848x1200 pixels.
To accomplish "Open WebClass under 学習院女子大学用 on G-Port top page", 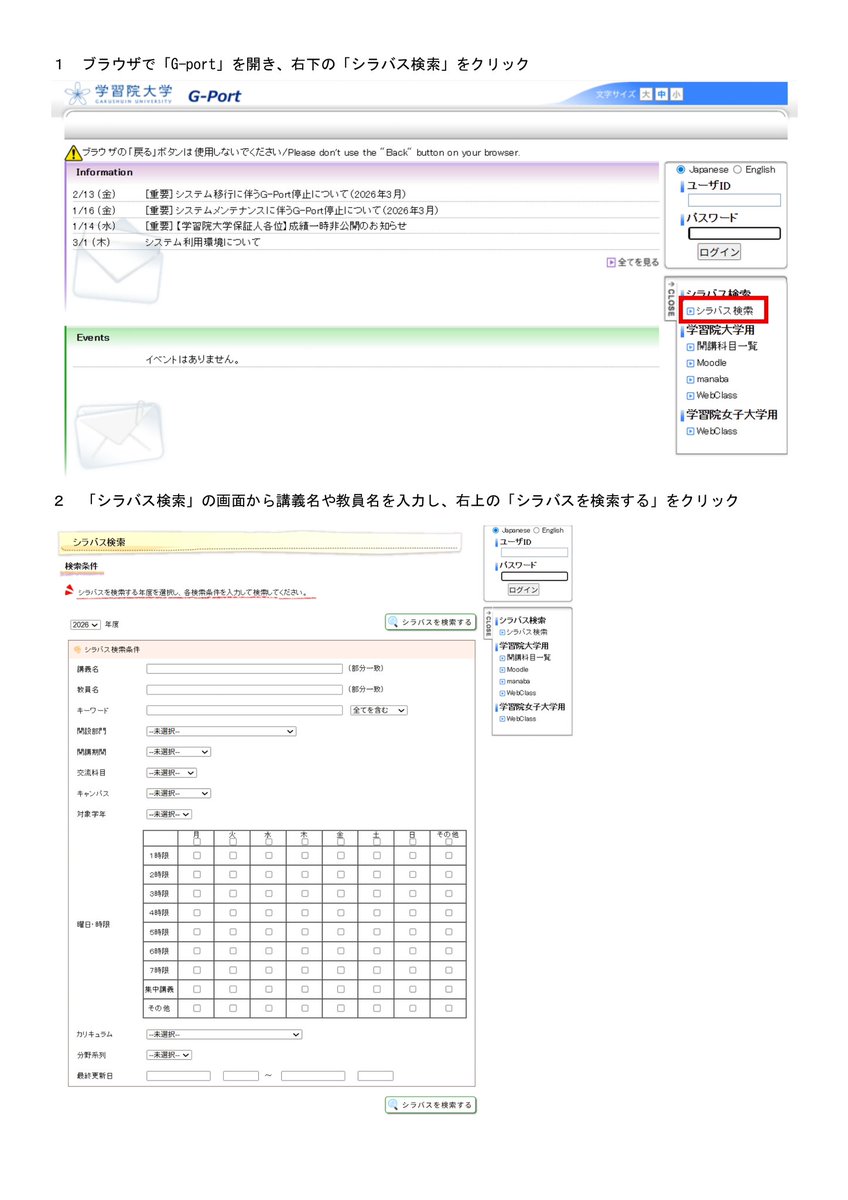I will (716, 431).
